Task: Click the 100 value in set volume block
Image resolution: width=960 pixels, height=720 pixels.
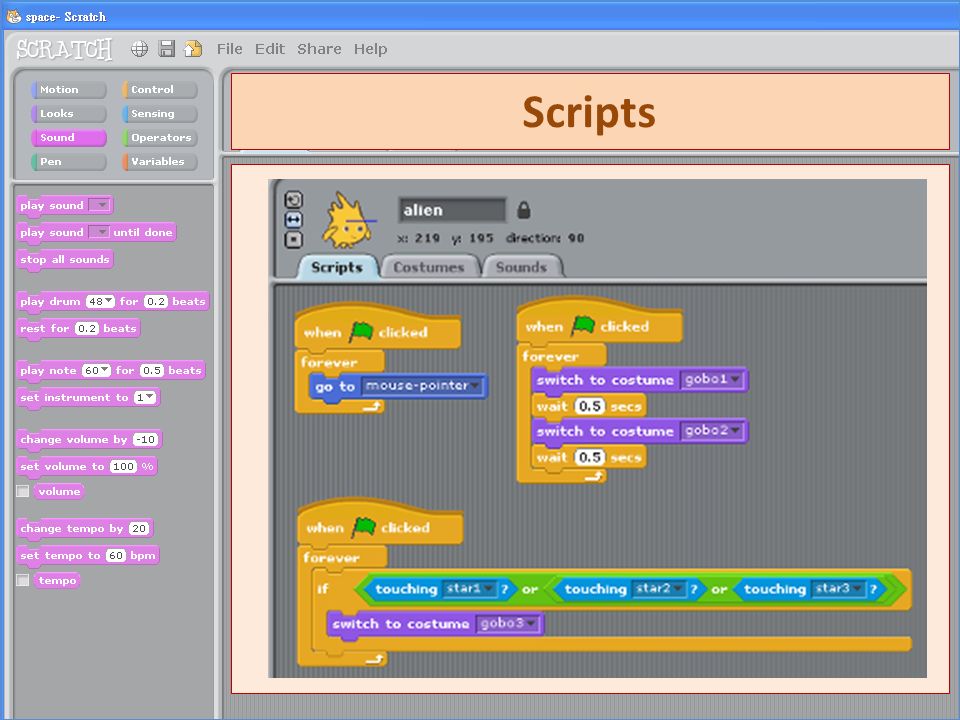Action: [x=123, y=467]
